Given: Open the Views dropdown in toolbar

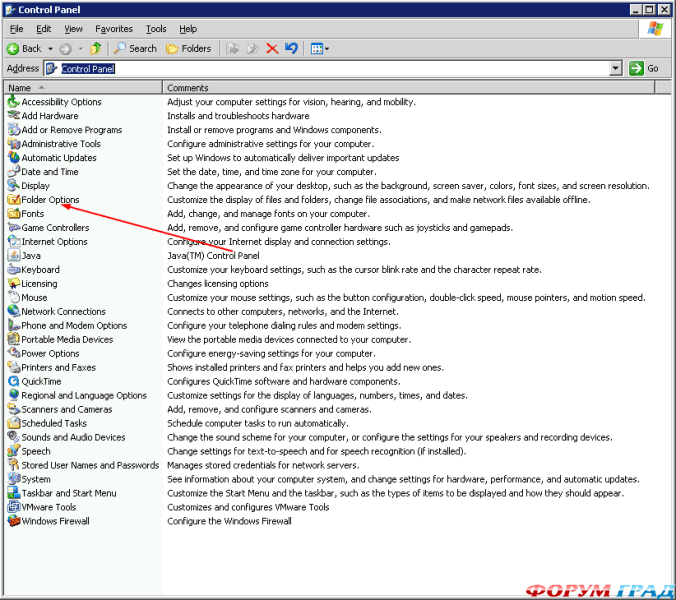Looking at the screenshot, I should pos(320,48).
